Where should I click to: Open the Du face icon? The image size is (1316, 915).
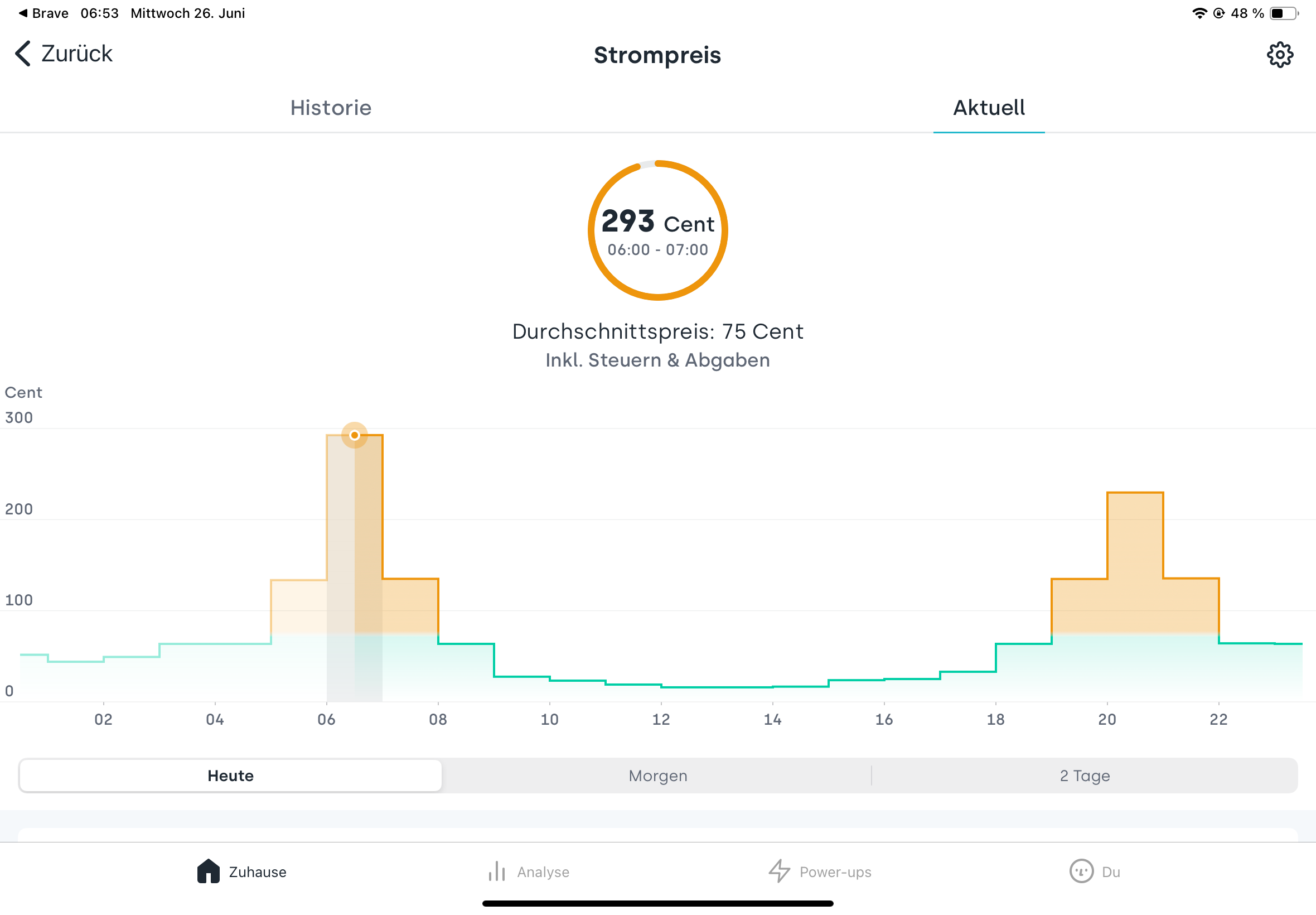click(x=1081, y=871)
